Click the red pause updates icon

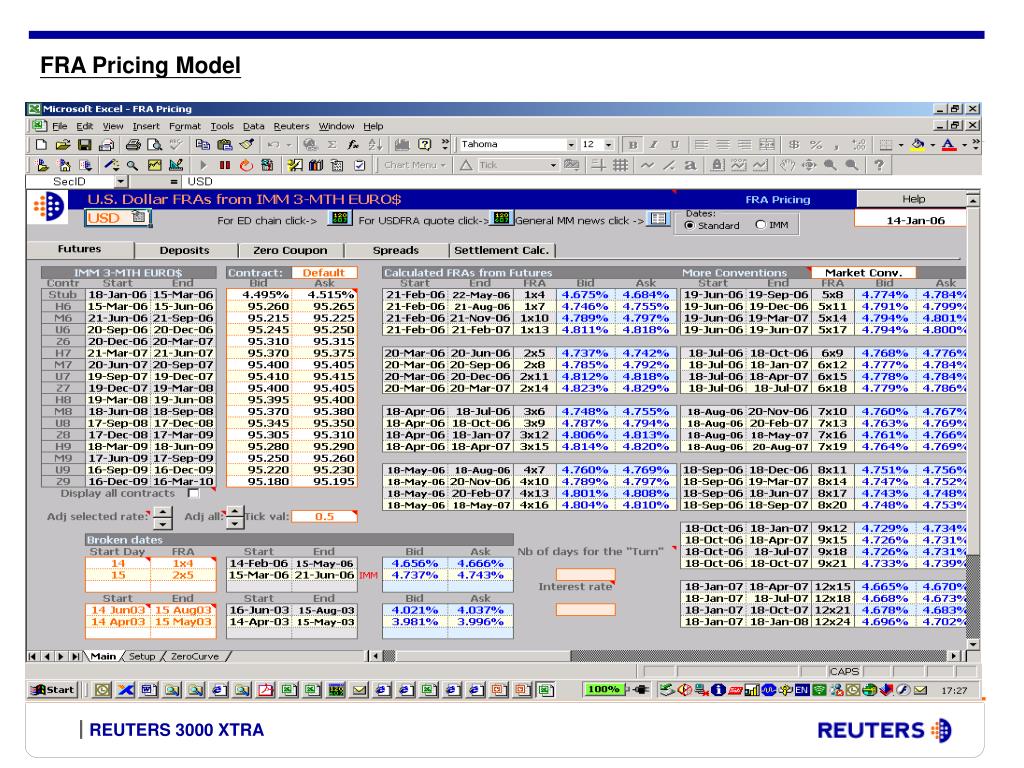pos(225,166)
